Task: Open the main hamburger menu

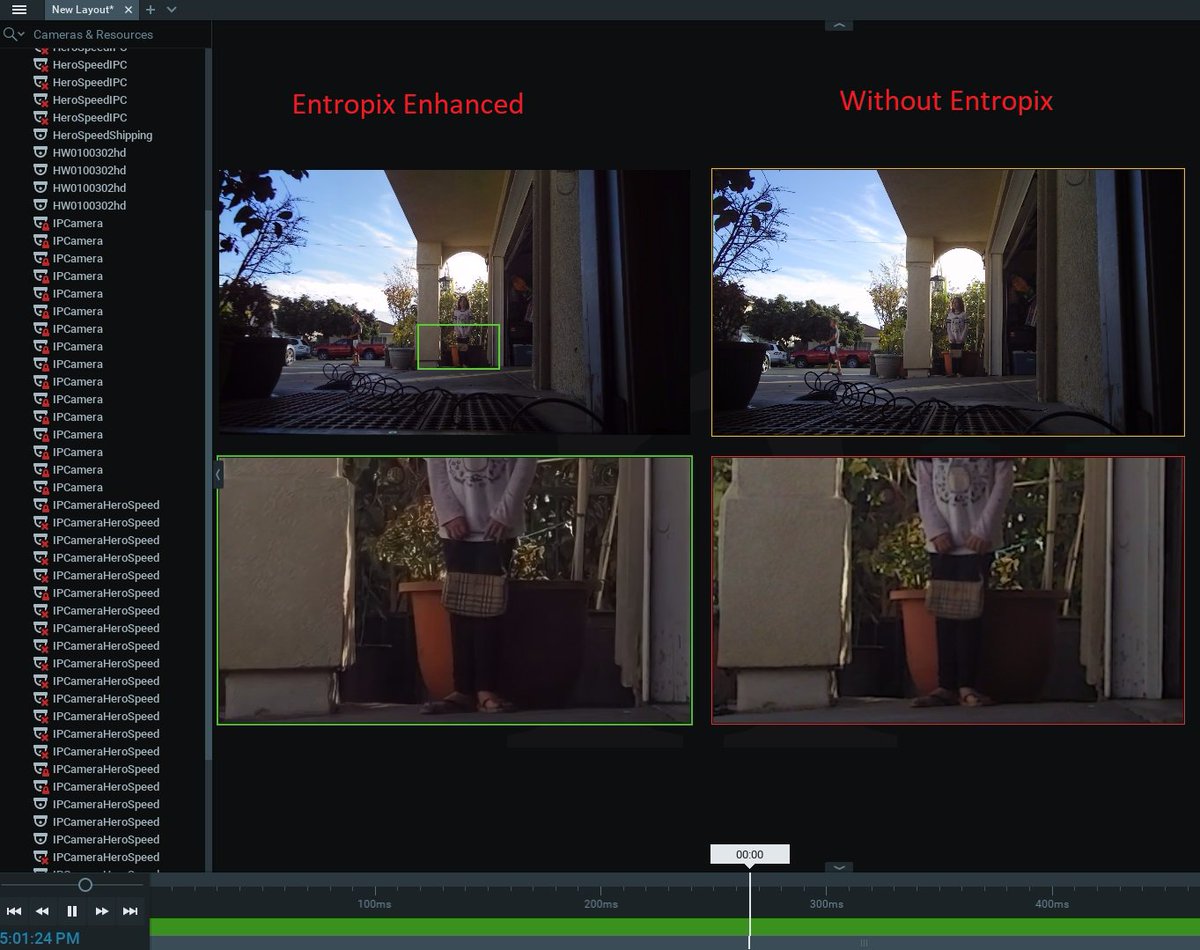Action: tap(19, 9)
